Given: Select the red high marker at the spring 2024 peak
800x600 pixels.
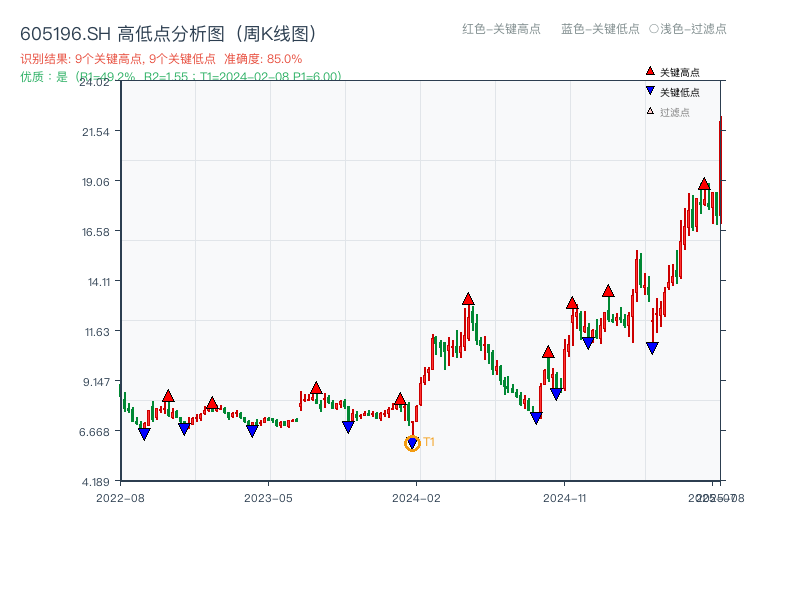Looking at the screenshot, I should pos(468,299).
